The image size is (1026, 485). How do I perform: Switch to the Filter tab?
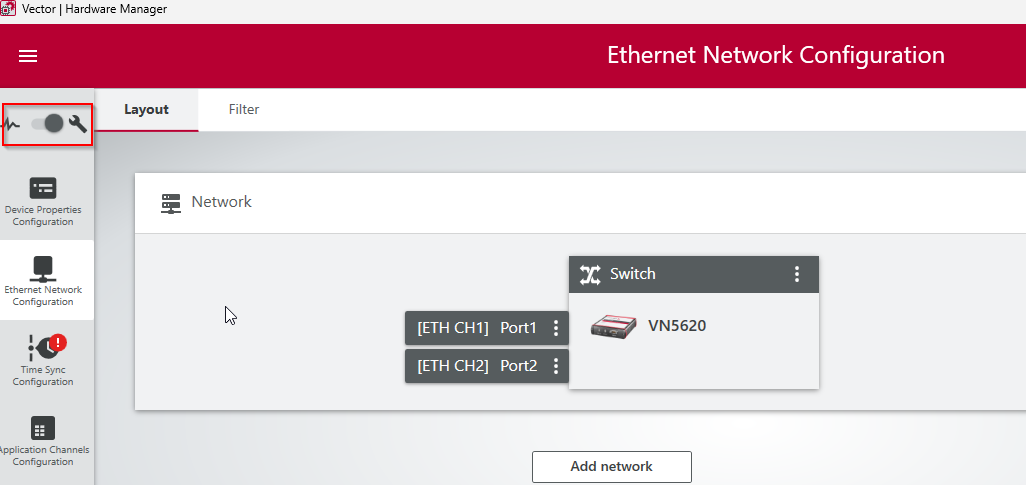(244, 110)
